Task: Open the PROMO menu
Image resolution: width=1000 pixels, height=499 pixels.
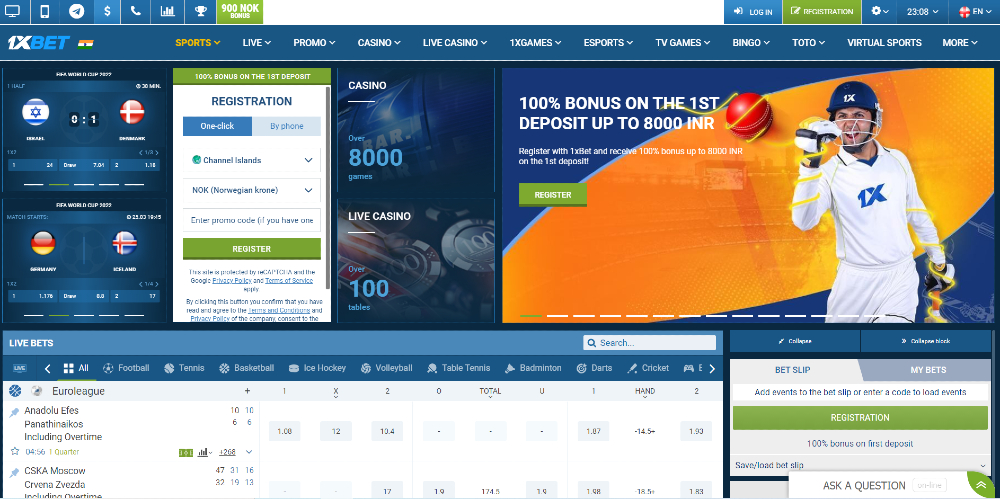Action: pos(314,43)
